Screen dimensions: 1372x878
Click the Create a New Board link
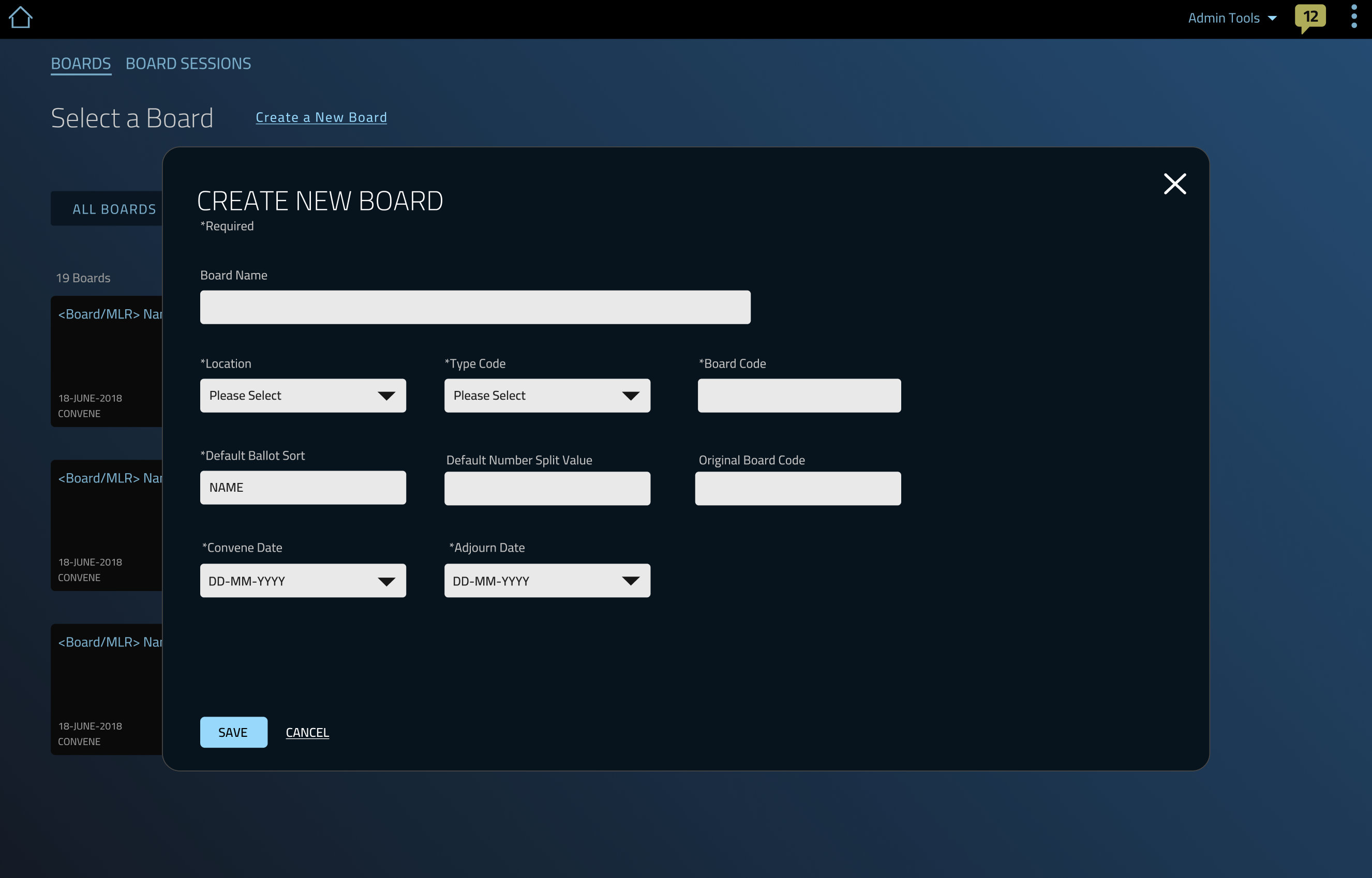pyautogui.click(x=321, y=117)
